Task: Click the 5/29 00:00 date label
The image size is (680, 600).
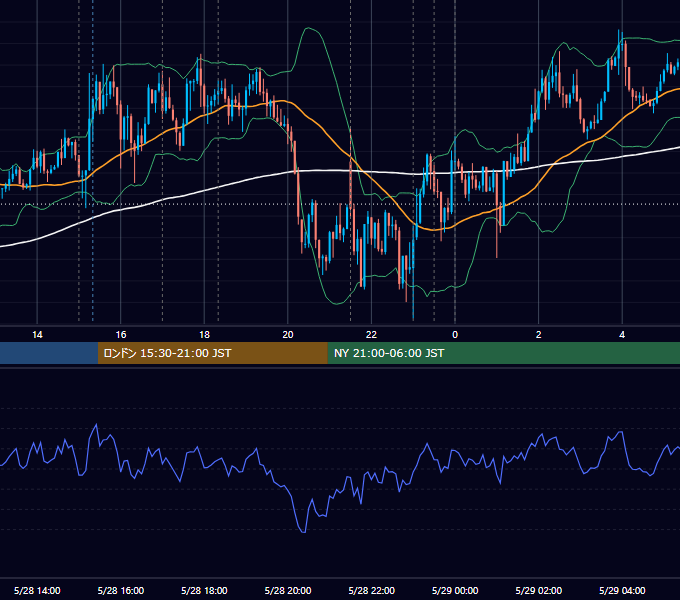Action: point(455,590)
